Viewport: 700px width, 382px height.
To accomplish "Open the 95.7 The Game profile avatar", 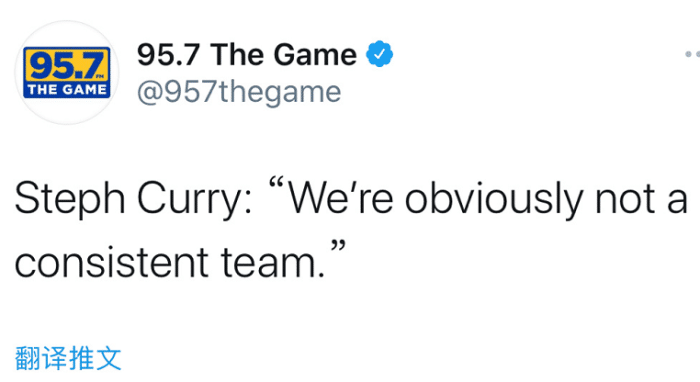I will click(67, 72).
